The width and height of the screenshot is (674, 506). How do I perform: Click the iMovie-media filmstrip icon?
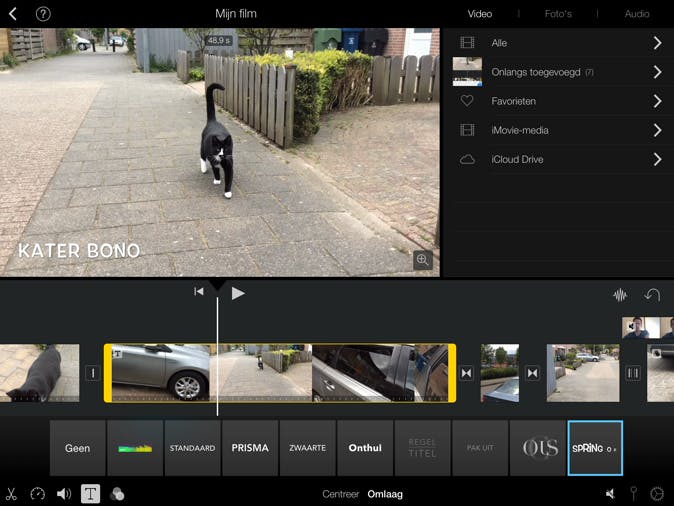tap(467, 130)
